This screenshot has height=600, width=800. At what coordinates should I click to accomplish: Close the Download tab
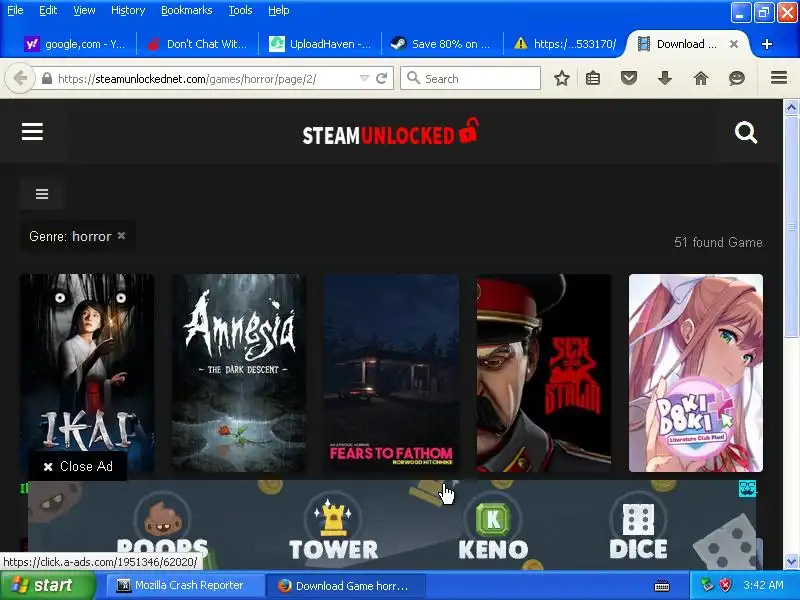734,44
